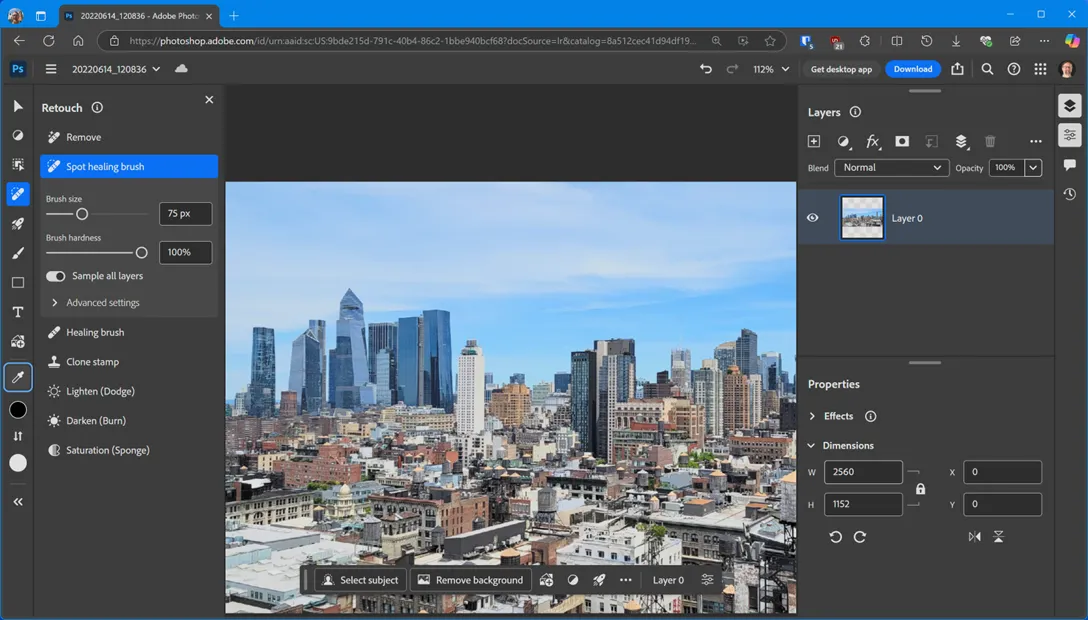Viewport: 1088px width, 620px height.
Task: Click the blue Download button
Action: [912, 69]
